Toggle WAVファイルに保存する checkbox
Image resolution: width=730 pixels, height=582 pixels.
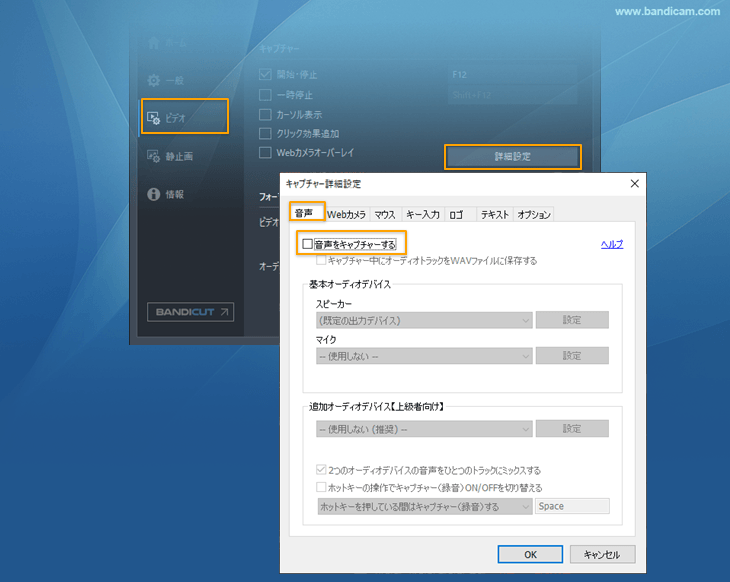click(x=321, y=260)
